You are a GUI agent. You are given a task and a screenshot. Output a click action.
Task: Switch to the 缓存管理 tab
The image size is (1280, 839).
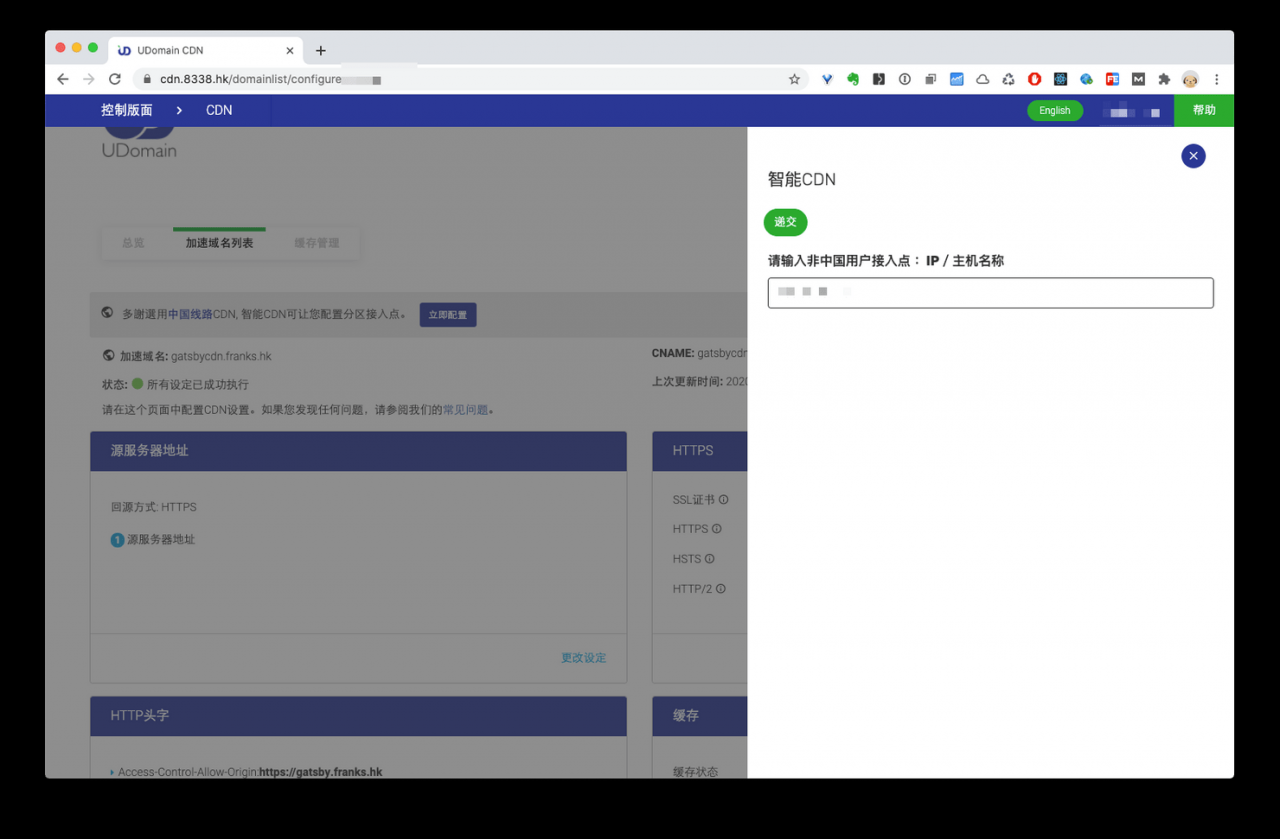317,242
